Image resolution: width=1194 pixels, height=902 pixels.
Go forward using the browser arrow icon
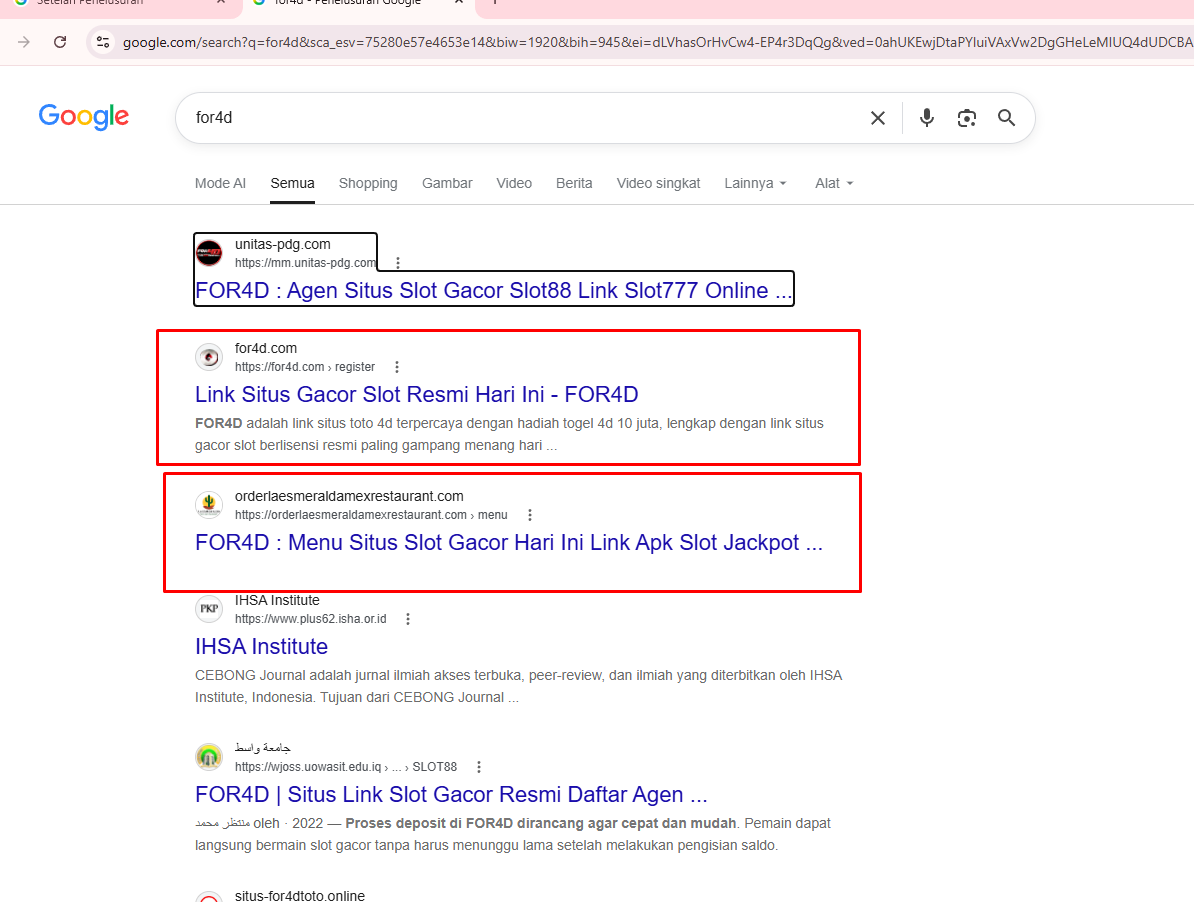(x=24, y=42)
